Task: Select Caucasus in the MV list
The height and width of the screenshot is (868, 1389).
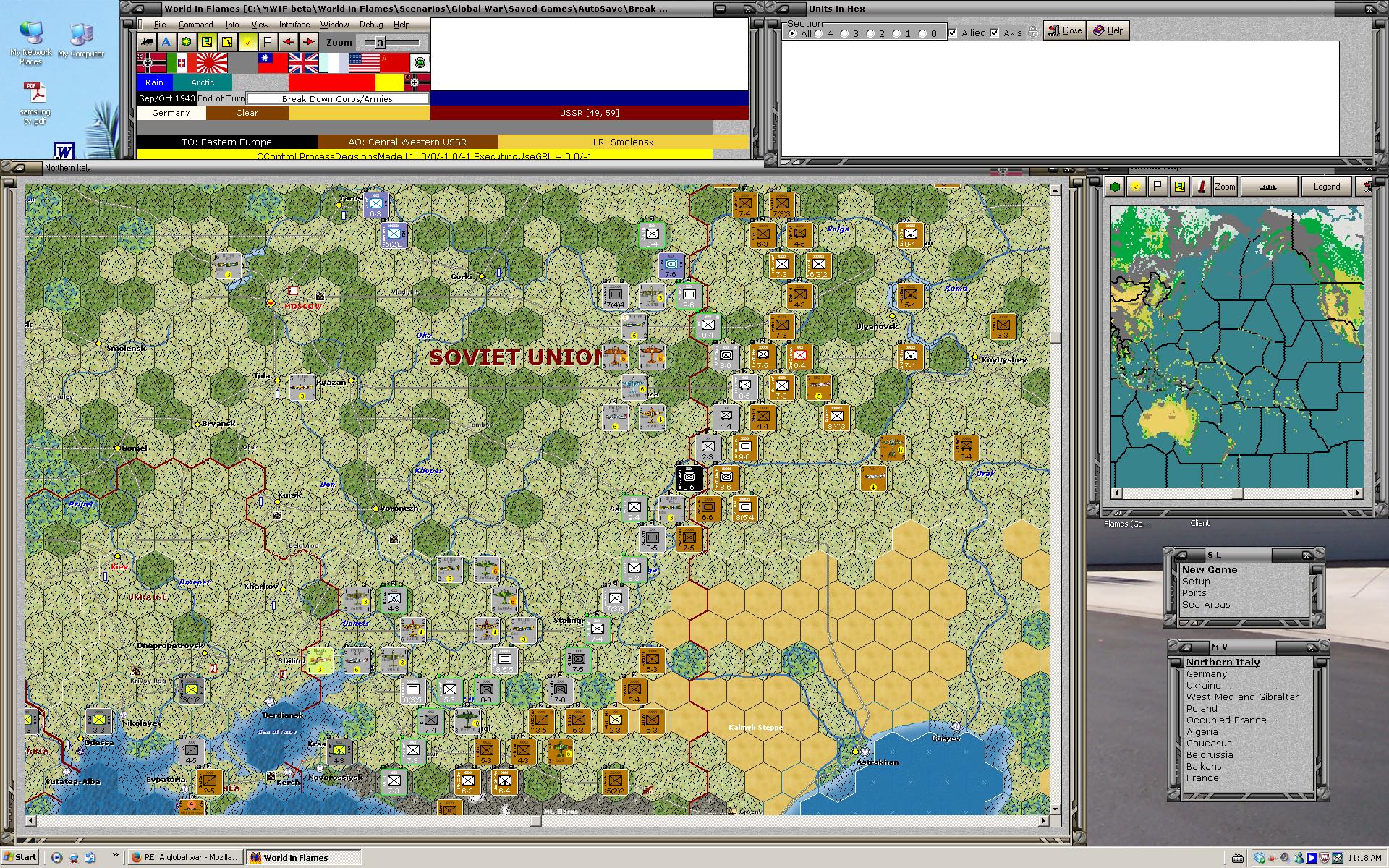Action: coord(1208,744)
